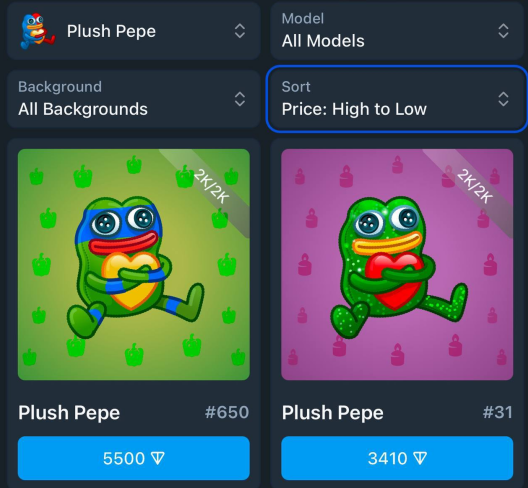Click the TON icon on 5500 button
The width and height of the screenshot is (528, 488).
pos(158,458)
